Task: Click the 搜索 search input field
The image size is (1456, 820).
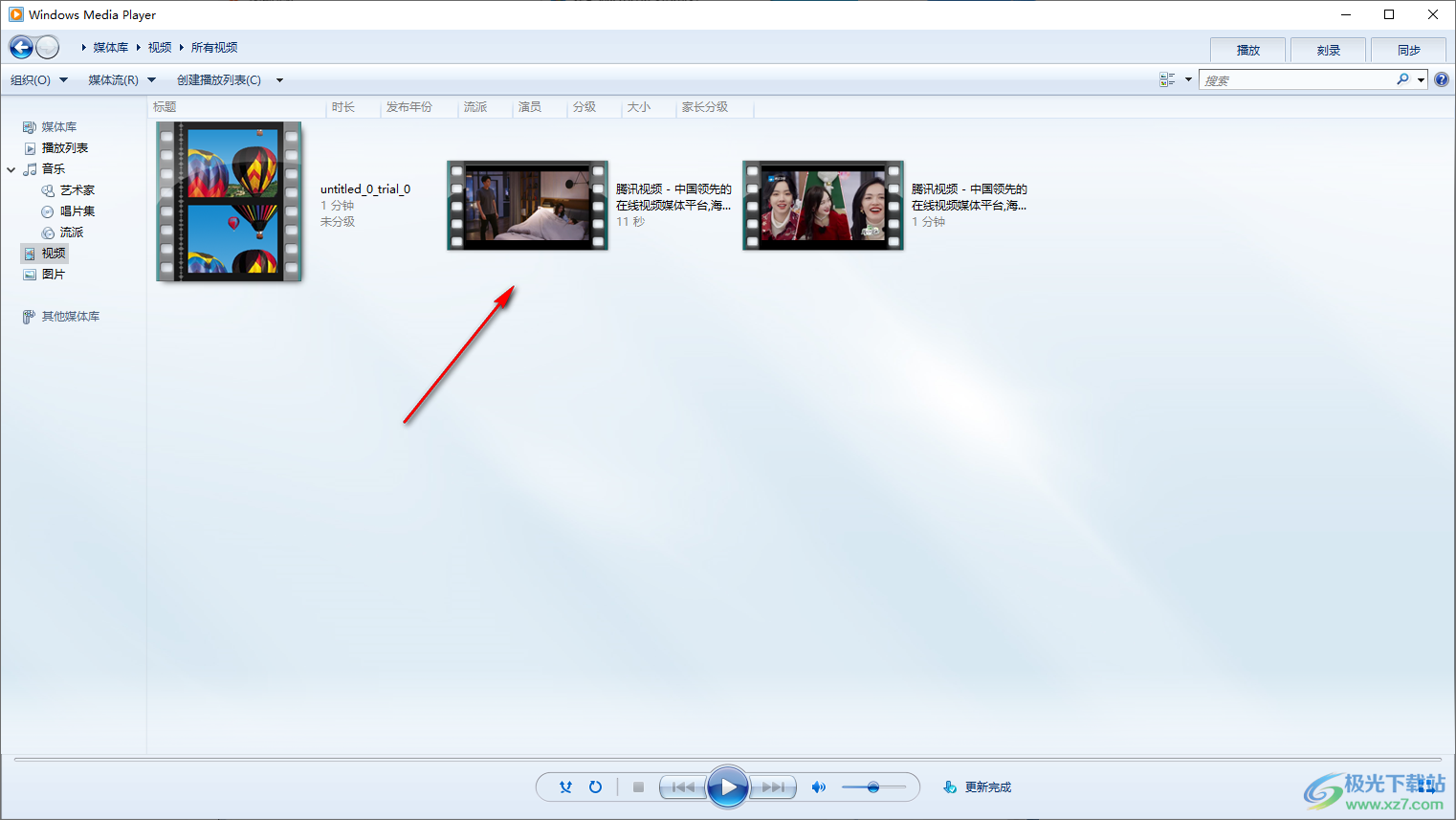Action: [1296, 80]
